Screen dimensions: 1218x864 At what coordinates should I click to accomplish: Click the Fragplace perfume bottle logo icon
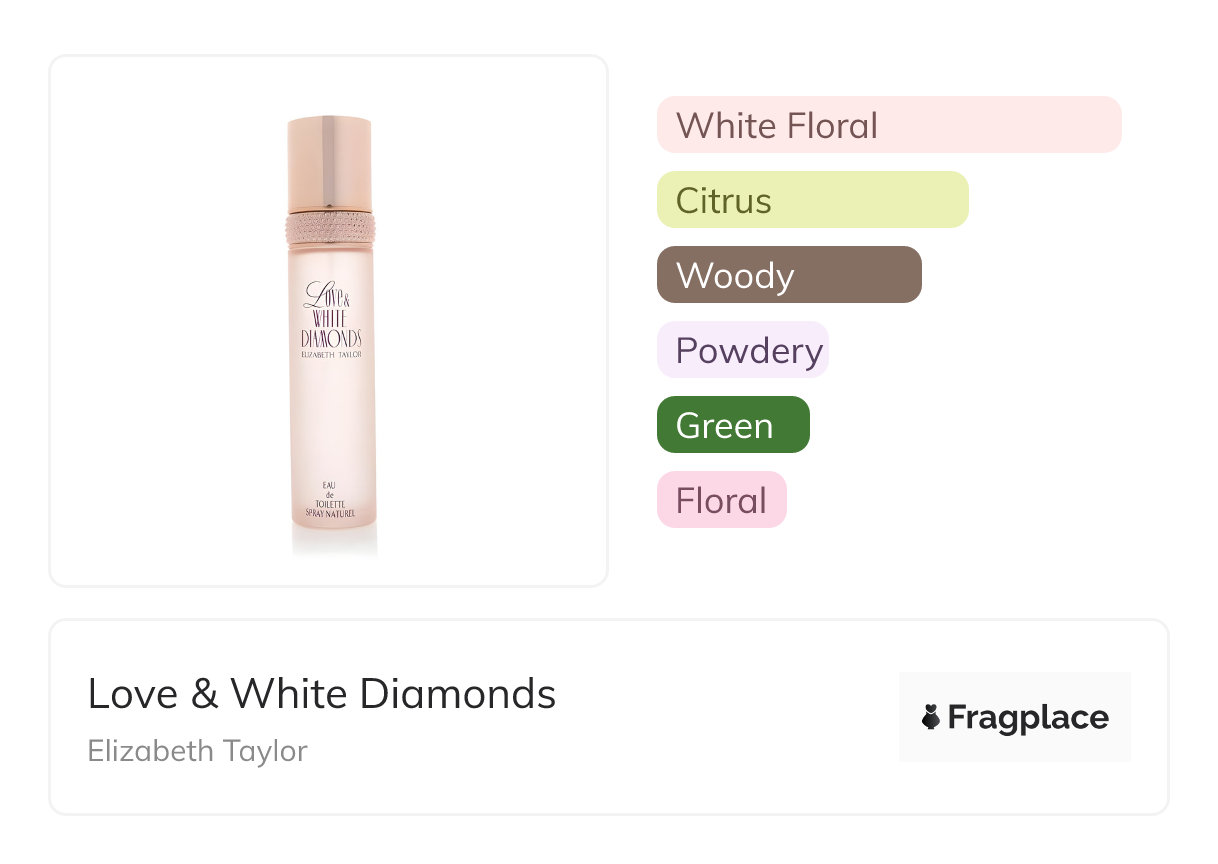(931, 717)
